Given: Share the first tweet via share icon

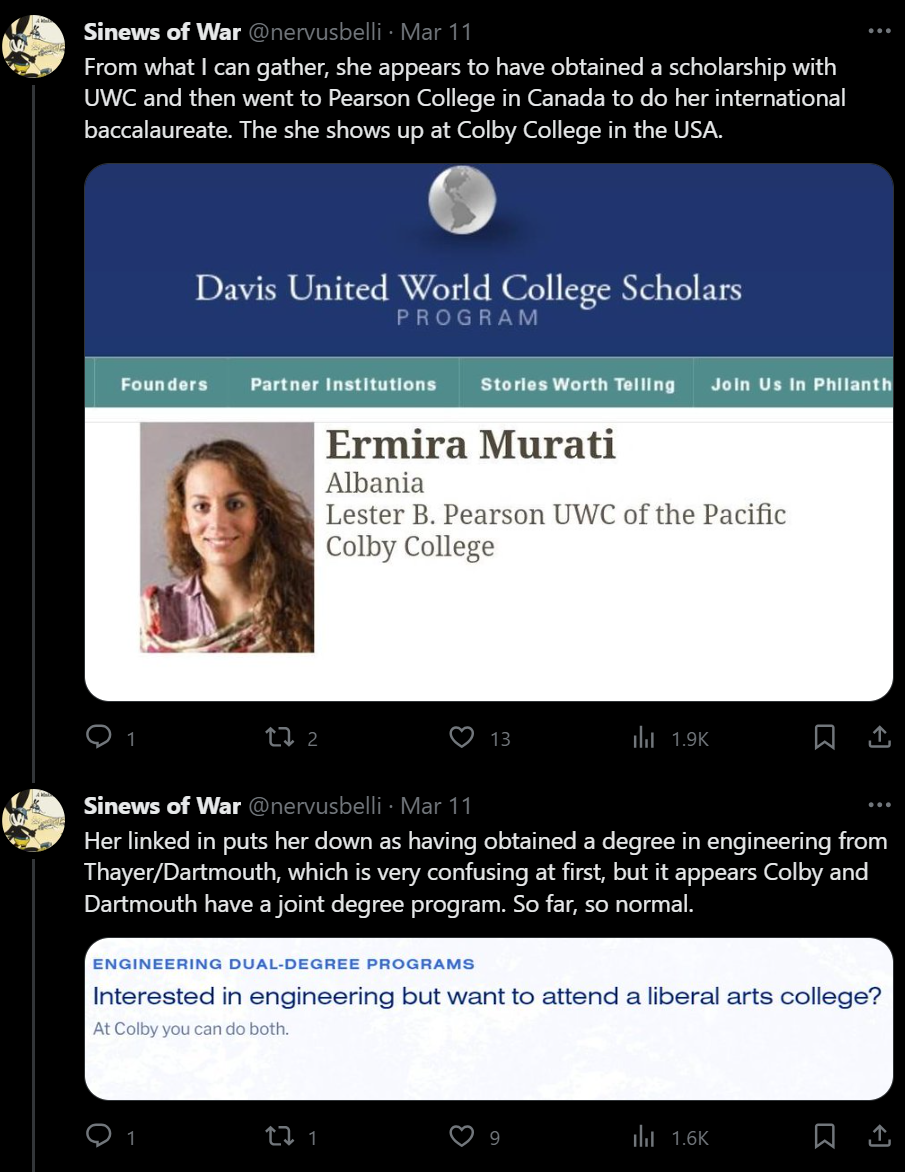Looking at the screenshot, I should (x=879, y=738).
